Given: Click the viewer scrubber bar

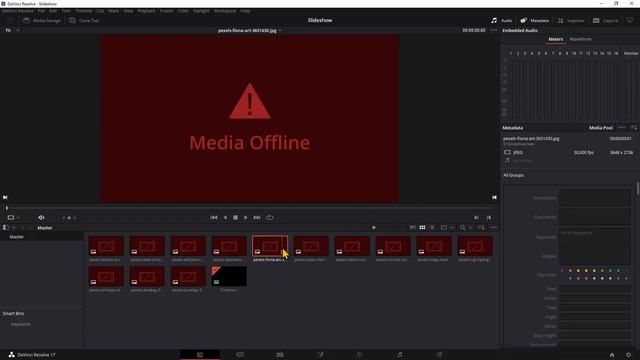Looking at the screenshot, I should click(x=249, y=208).
